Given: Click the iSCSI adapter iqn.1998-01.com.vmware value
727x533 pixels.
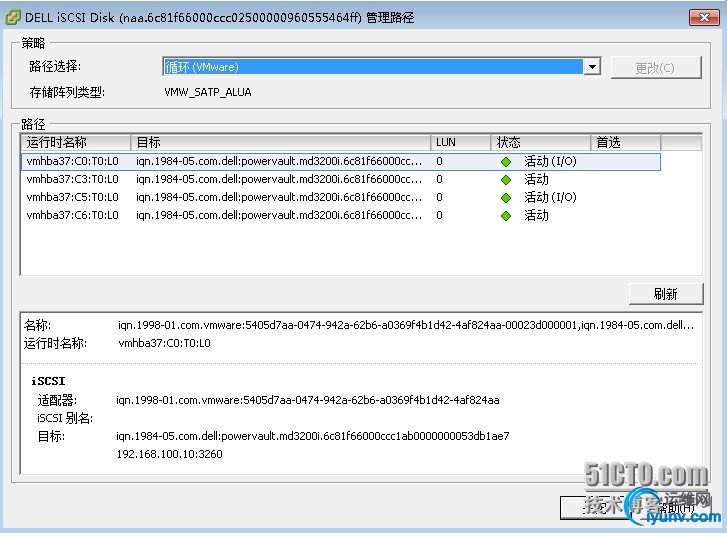Looking at the screenshot, I should (x=308, y=400).
